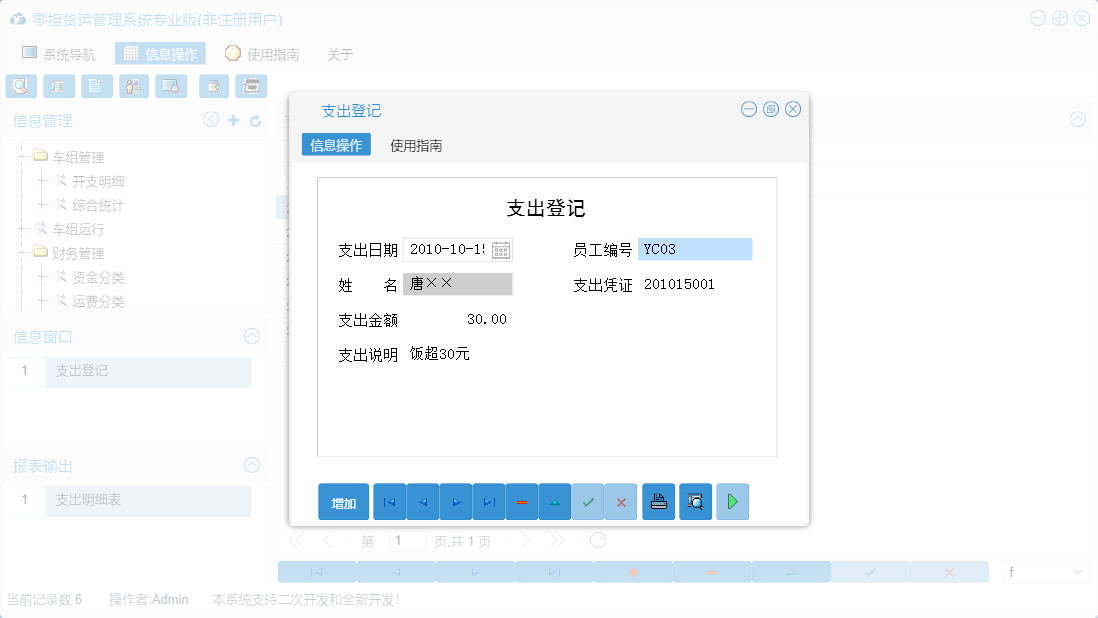
Task: Click the add (+) icon in 信息管理 panel header
Action: [x=233, y=119]
